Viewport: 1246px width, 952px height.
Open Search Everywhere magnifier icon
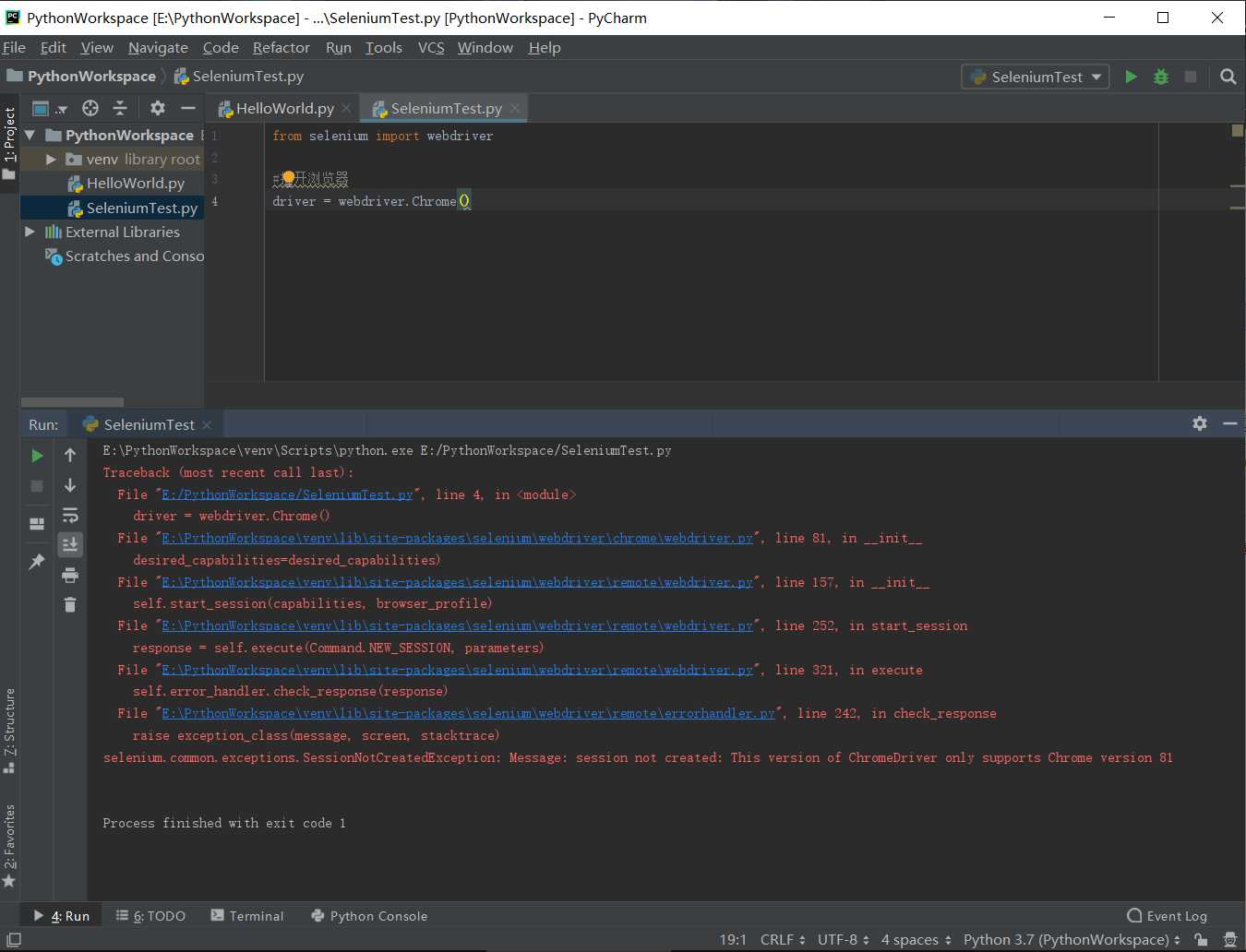tap(1228, 77)
